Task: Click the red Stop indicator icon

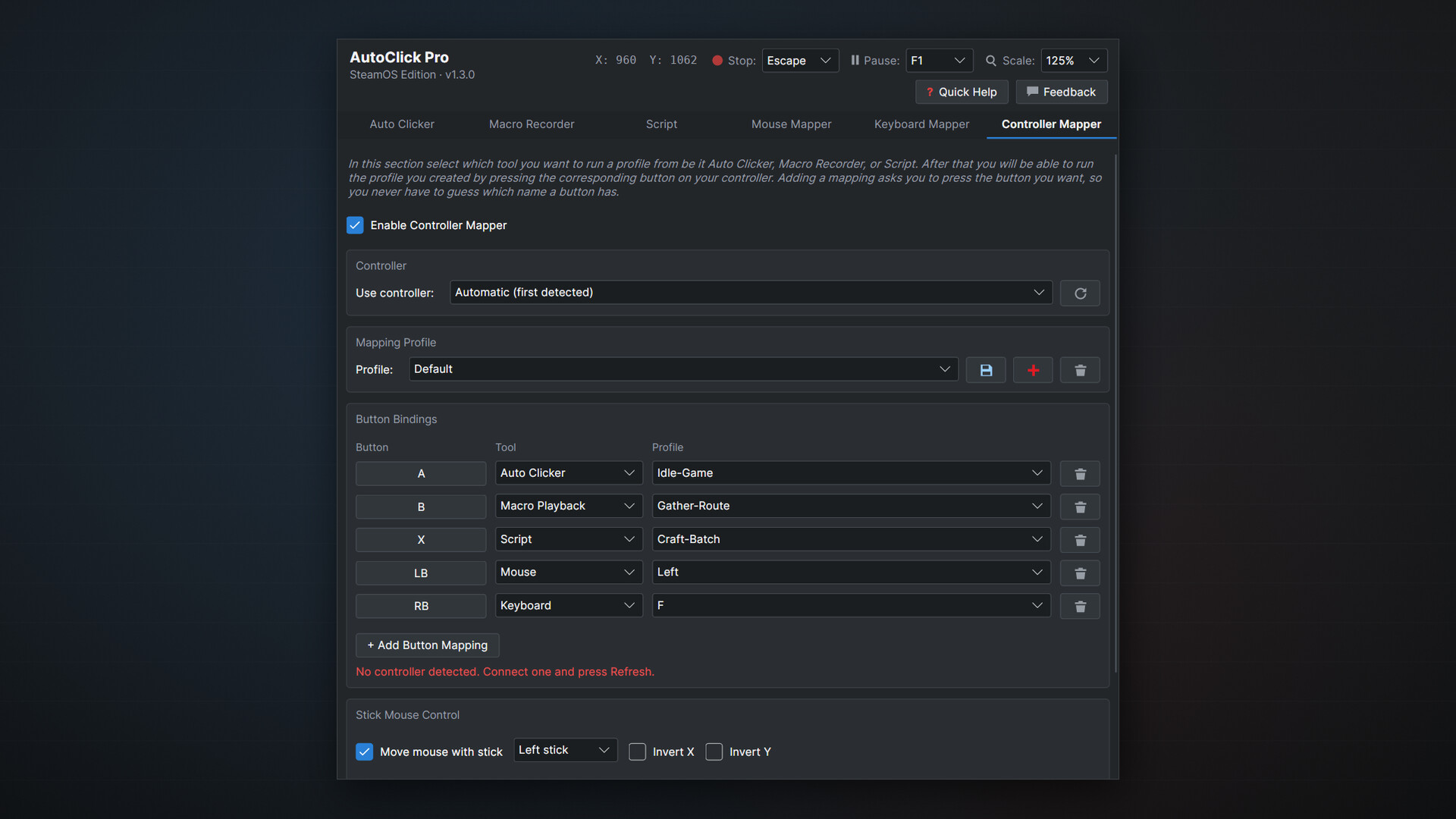Action: coord(717,61)
